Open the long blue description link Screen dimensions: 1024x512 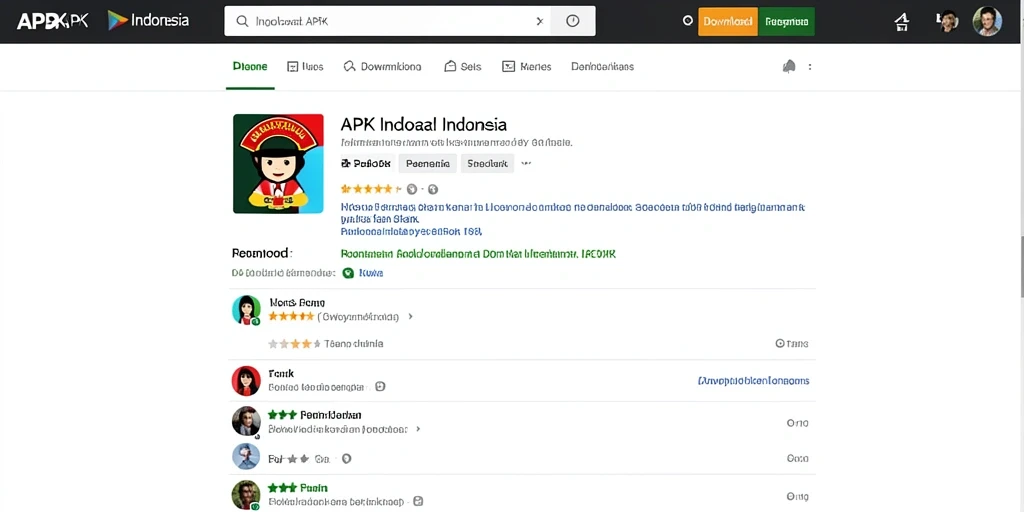(573, 214)
